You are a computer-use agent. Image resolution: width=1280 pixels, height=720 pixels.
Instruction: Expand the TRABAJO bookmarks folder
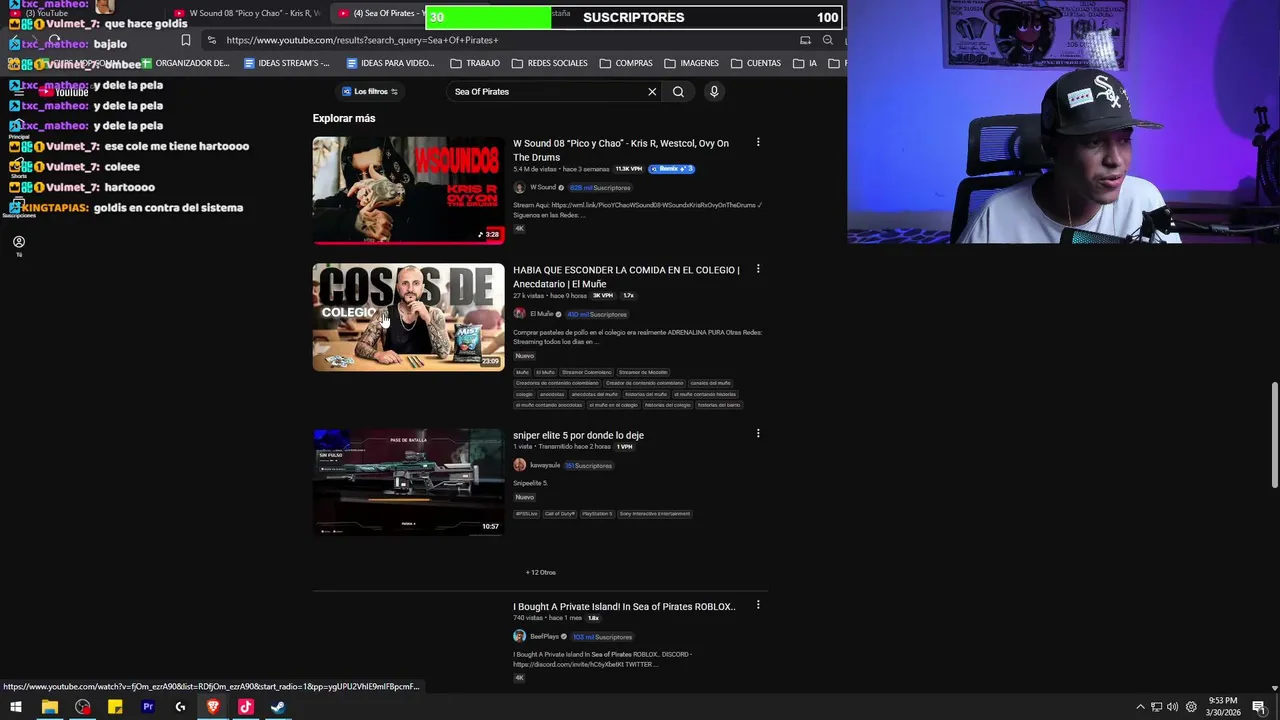pos(475,63)
